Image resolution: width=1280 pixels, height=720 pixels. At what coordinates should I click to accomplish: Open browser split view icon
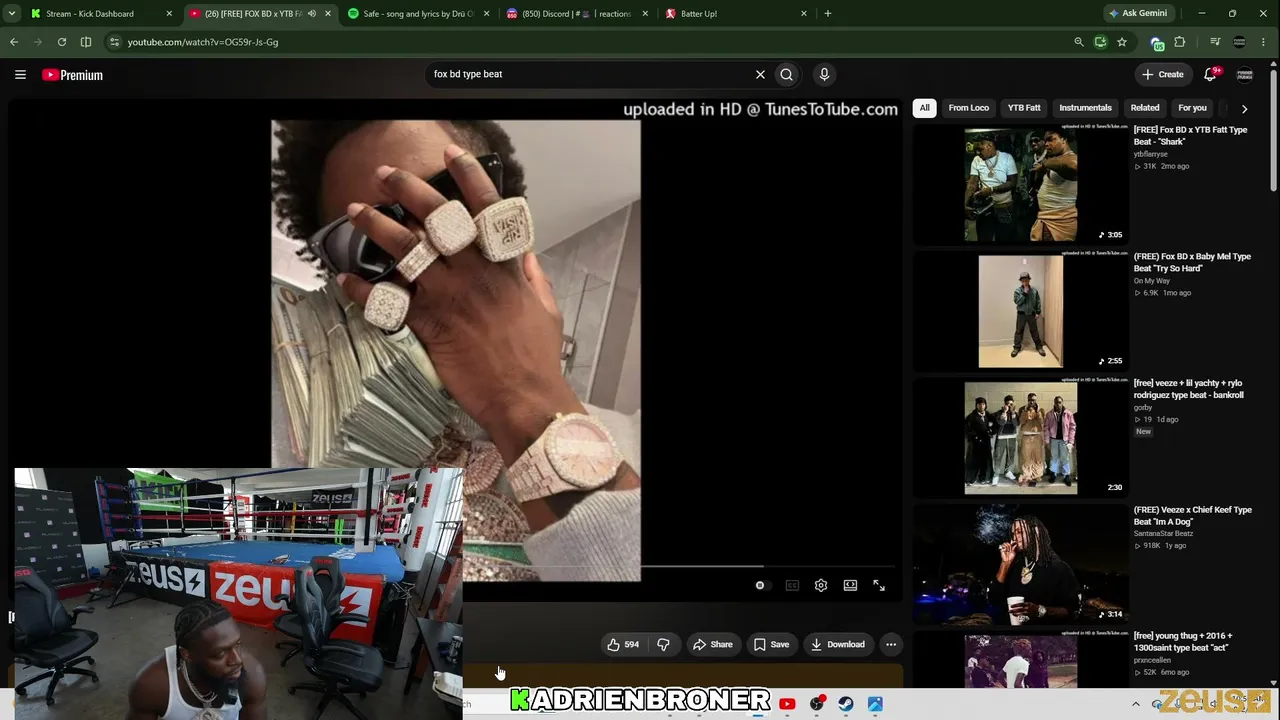86,42
